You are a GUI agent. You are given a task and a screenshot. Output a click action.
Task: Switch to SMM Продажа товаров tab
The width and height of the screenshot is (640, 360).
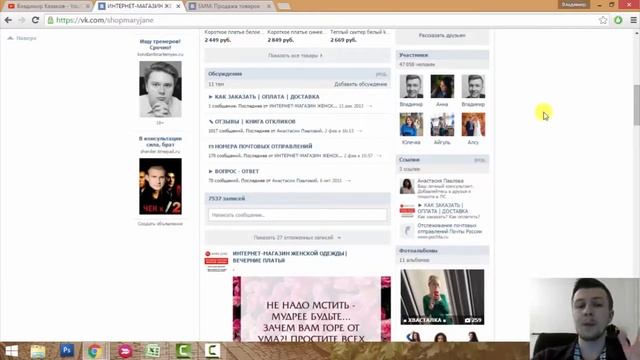coord(230,6)
